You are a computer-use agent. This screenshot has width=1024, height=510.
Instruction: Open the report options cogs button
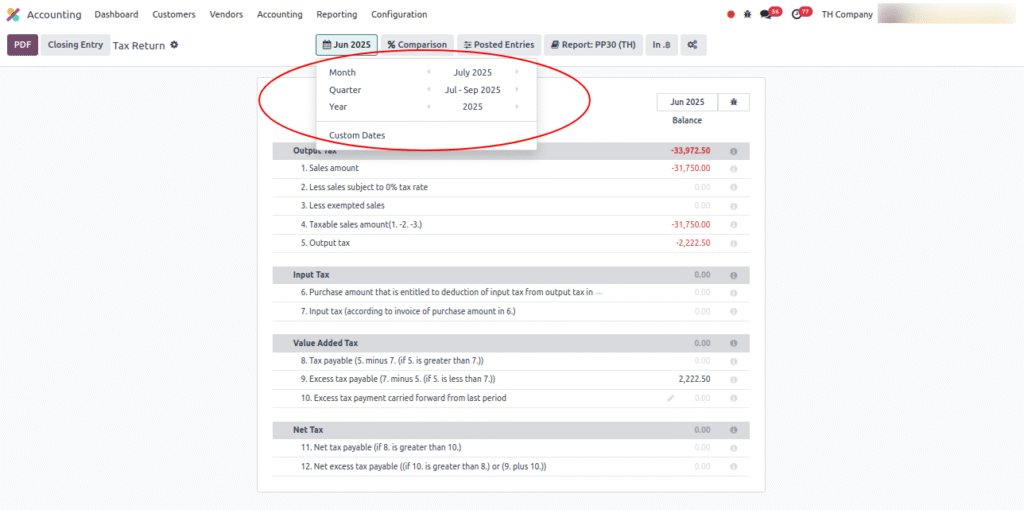[694, 45]
